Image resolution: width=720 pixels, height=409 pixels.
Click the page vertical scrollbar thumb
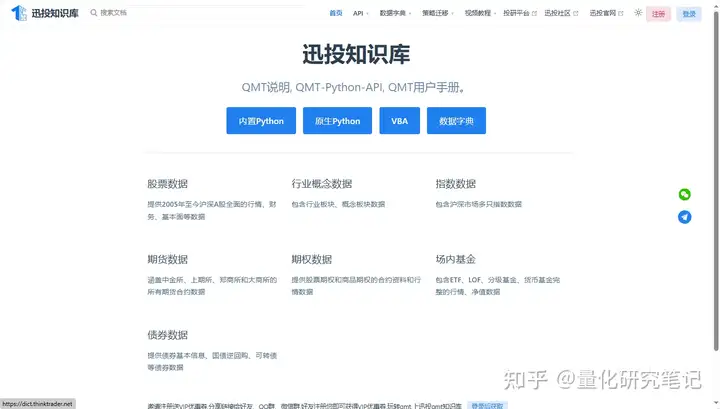716,181
